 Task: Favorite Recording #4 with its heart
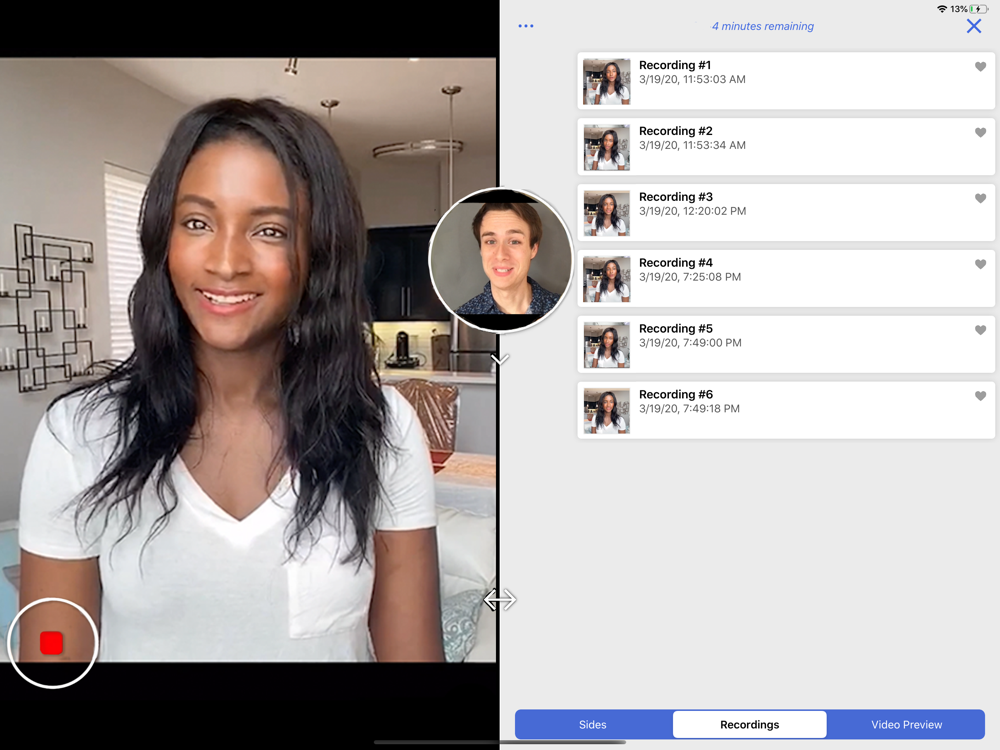(x=980, y=264)
